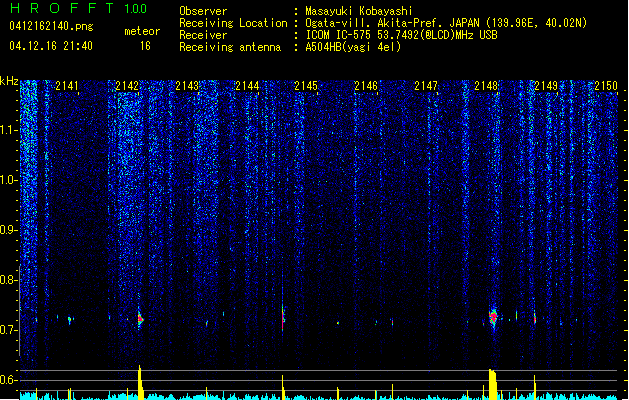Click the 2147 time axis marker
The image size is (629, 400).
(426, 86)
